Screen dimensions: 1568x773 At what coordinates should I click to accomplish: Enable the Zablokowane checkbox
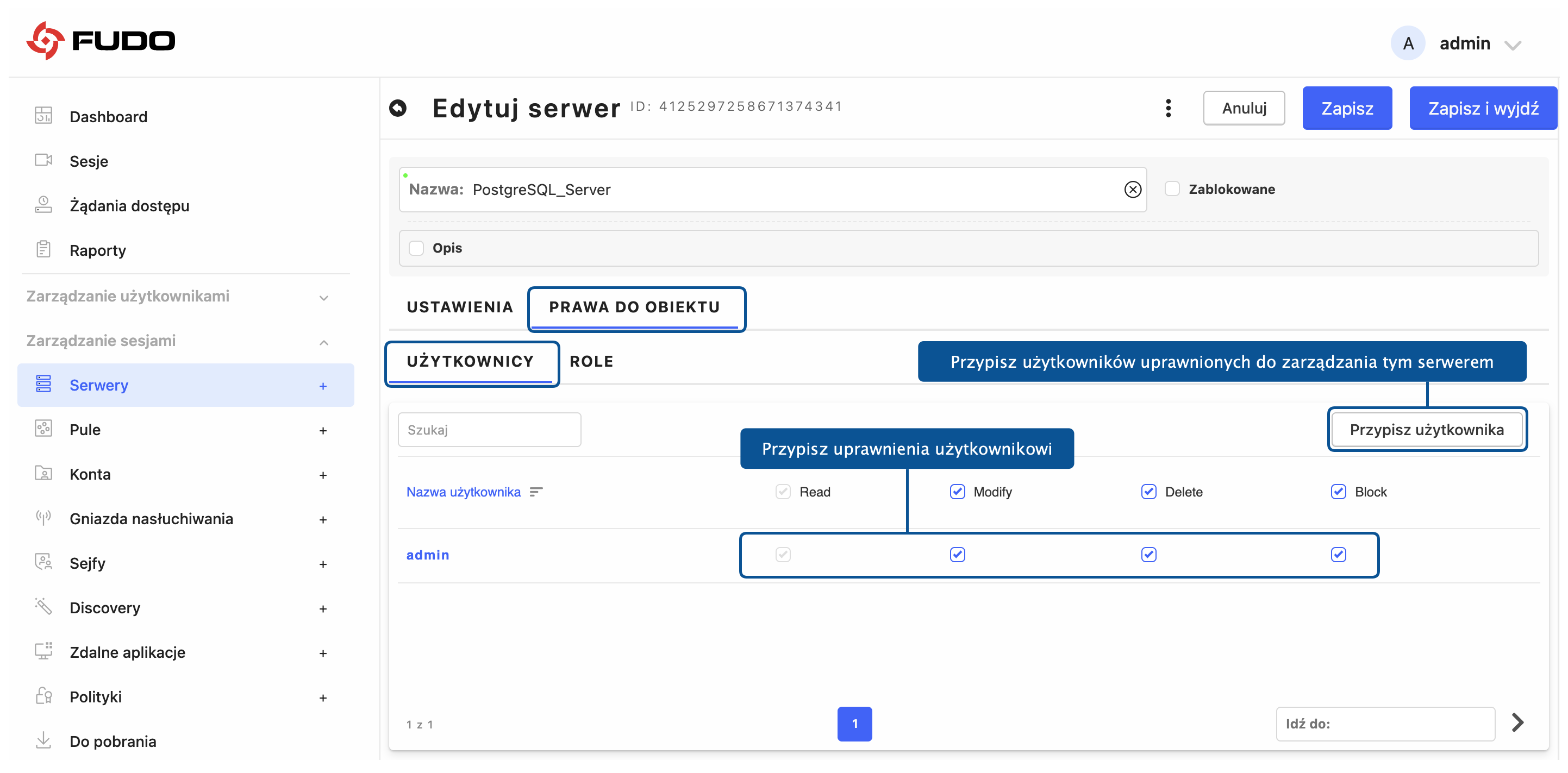[x=1171, y=188]
